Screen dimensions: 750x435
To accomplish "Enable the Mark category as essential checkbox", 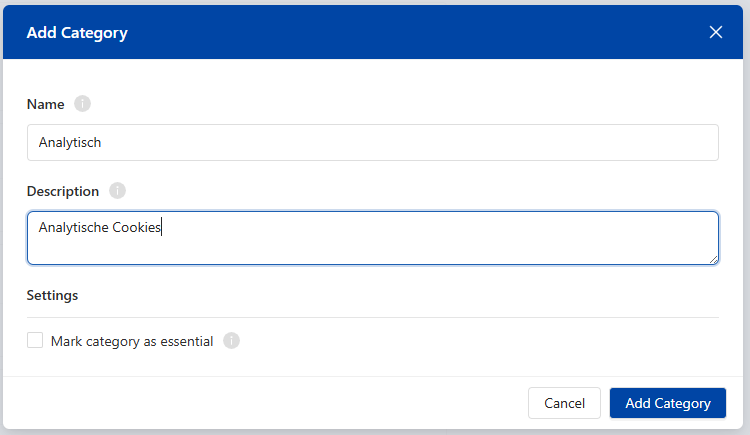I will (x=35, y=341).
